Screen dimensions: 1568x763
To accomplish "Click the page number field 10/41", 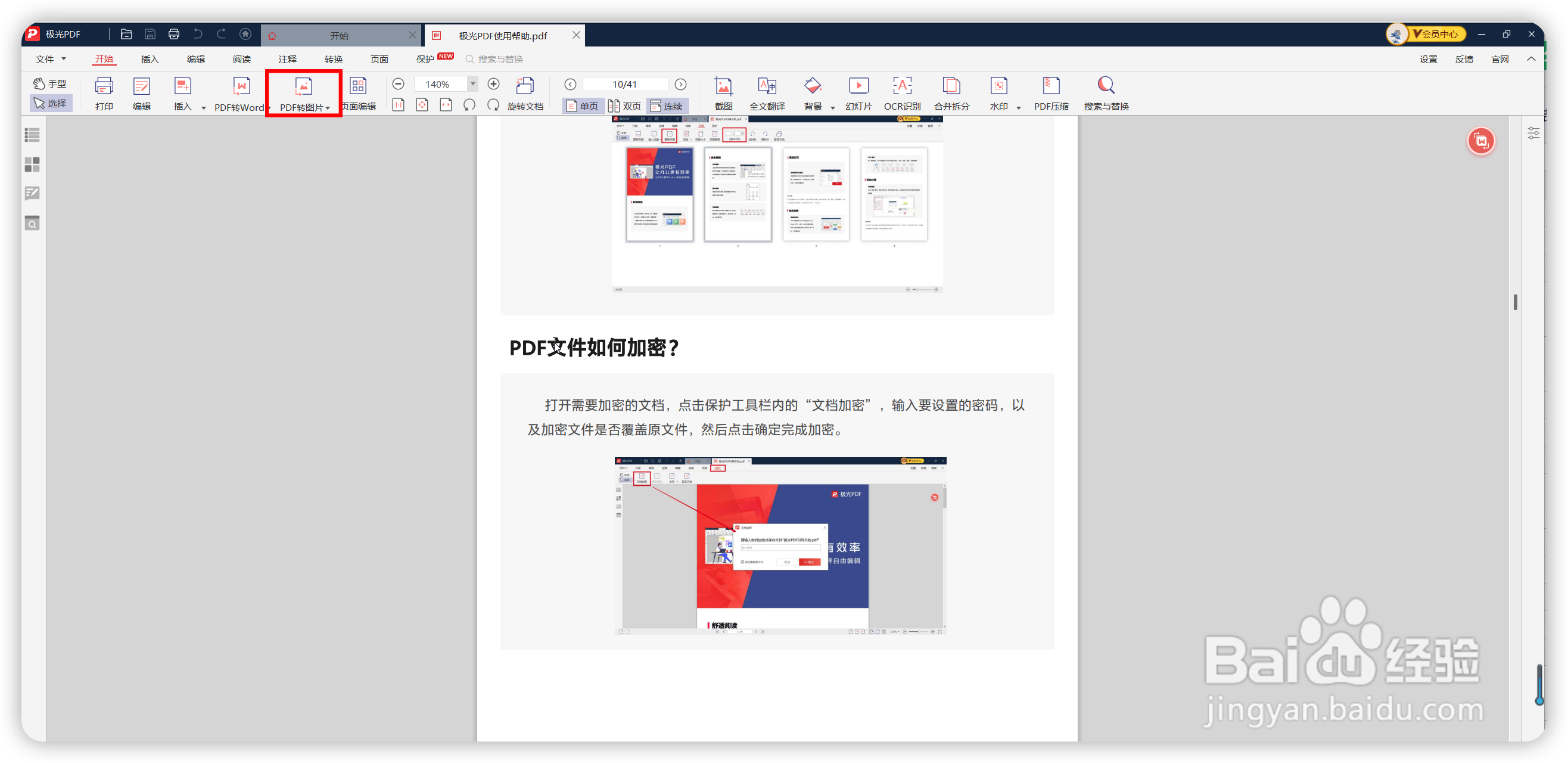I will 624,84.
